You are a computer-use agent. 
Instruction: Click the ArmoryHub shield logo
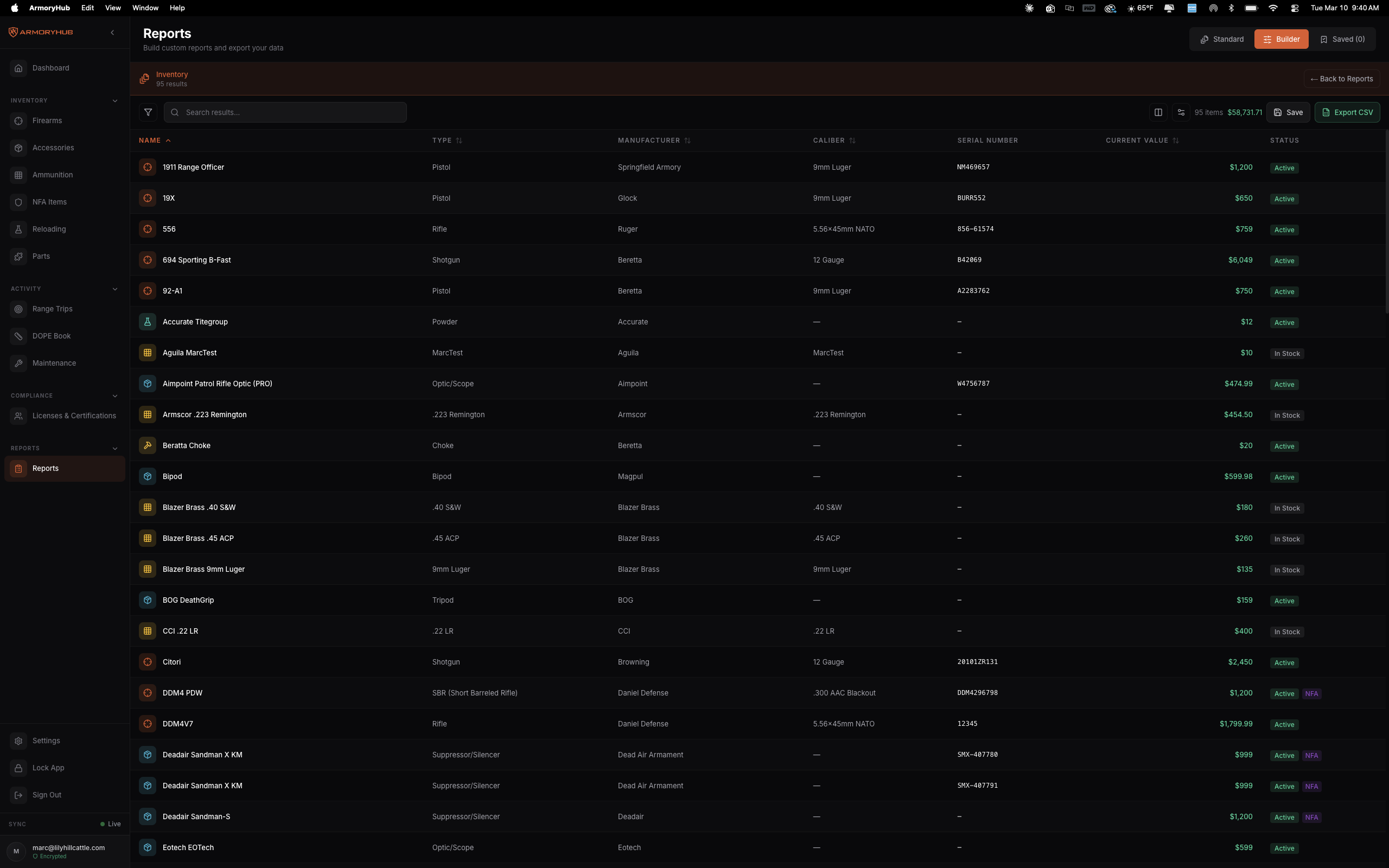coord(12,31)
